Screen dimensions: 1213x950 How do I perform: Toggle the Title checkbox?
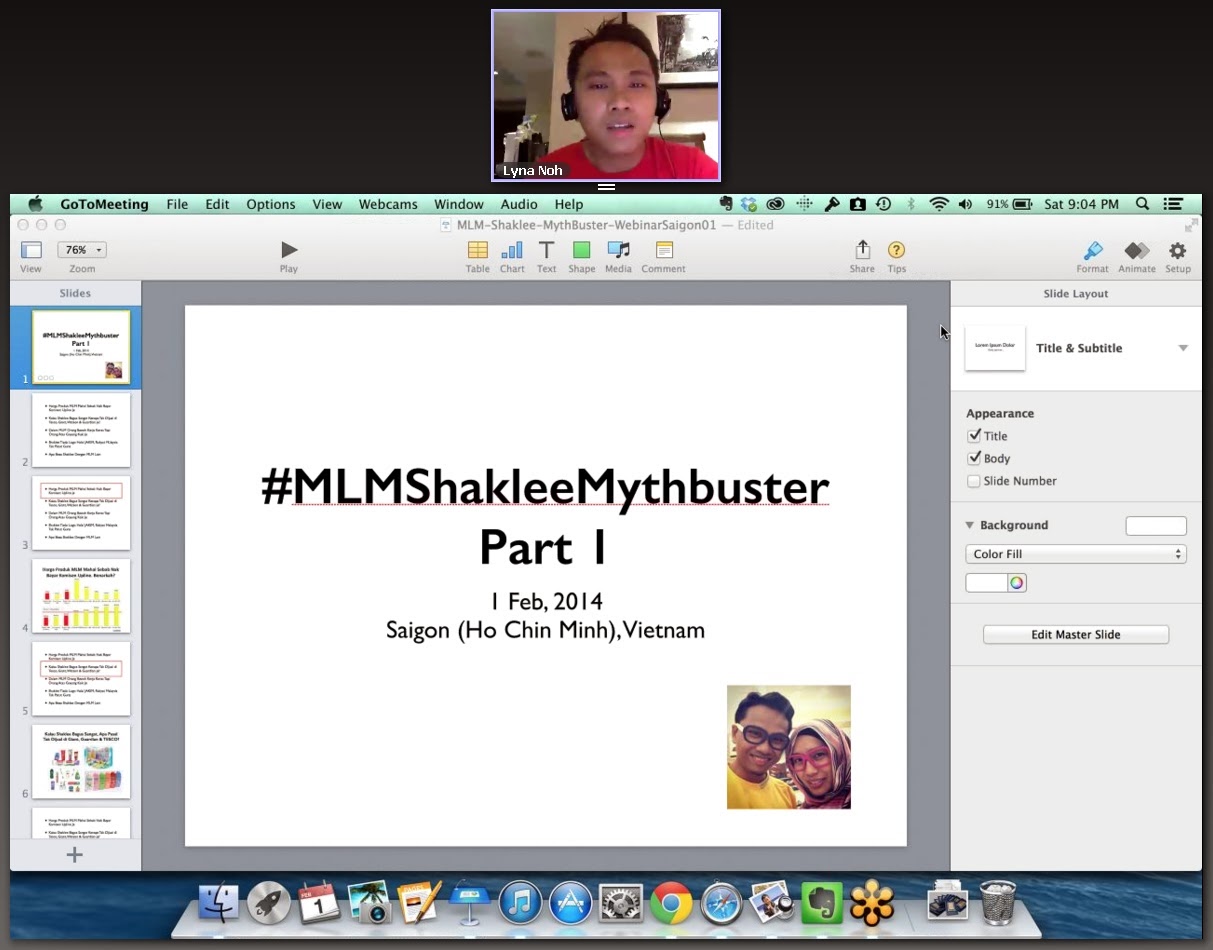point(974,436)
